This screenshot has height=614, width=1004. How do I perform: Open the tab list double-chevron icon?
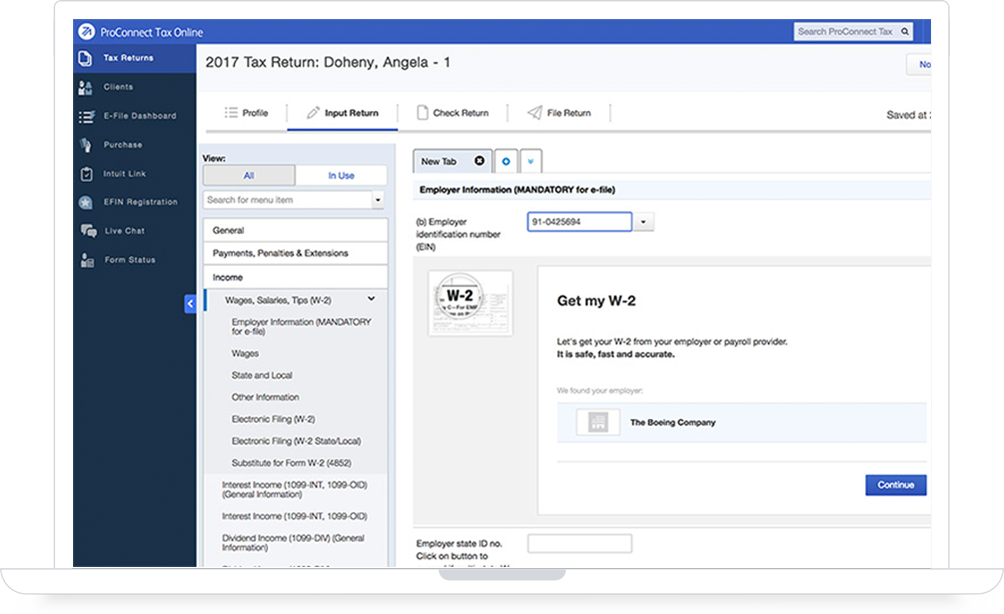pyautogui.click(x=531, y=161)
